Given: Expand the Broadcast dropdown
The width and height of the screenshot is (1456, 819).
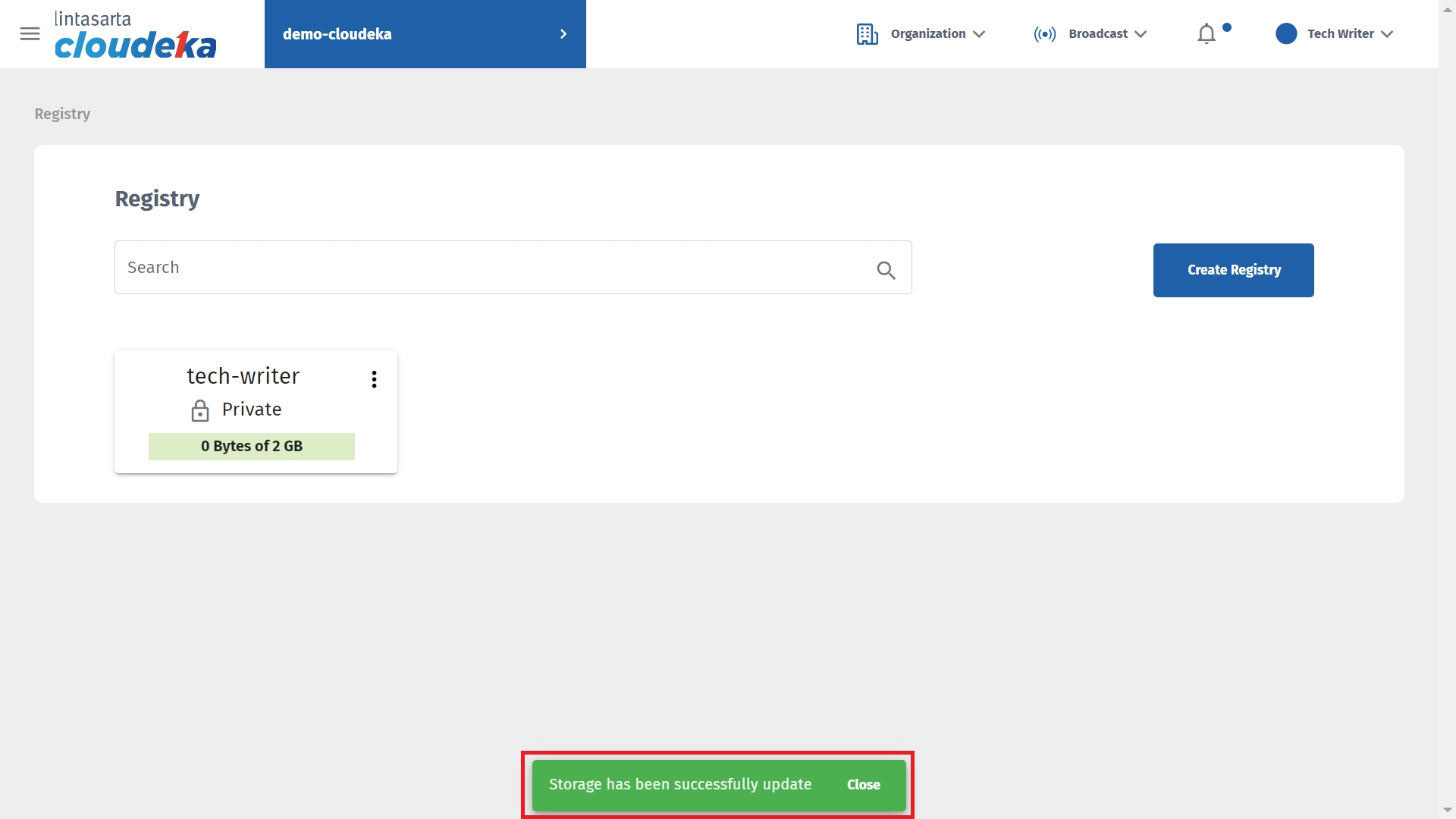Looking at the screenshot, I should click(x=1107, y=34).
